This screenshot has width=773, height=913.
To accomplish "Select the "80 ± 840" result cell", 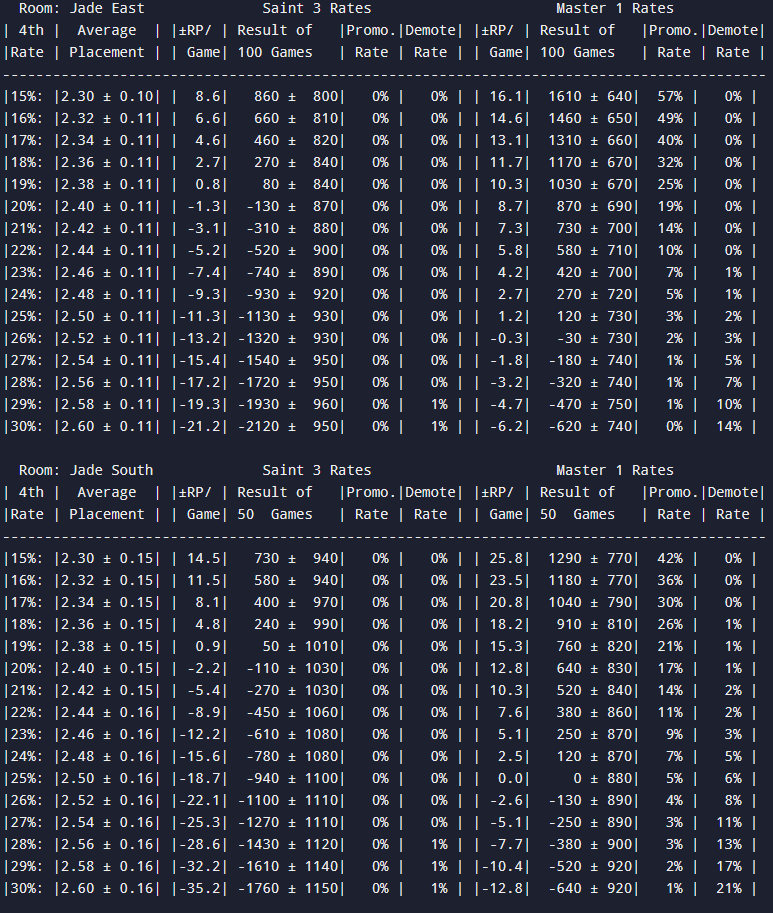I will click(x=300, y=185).
